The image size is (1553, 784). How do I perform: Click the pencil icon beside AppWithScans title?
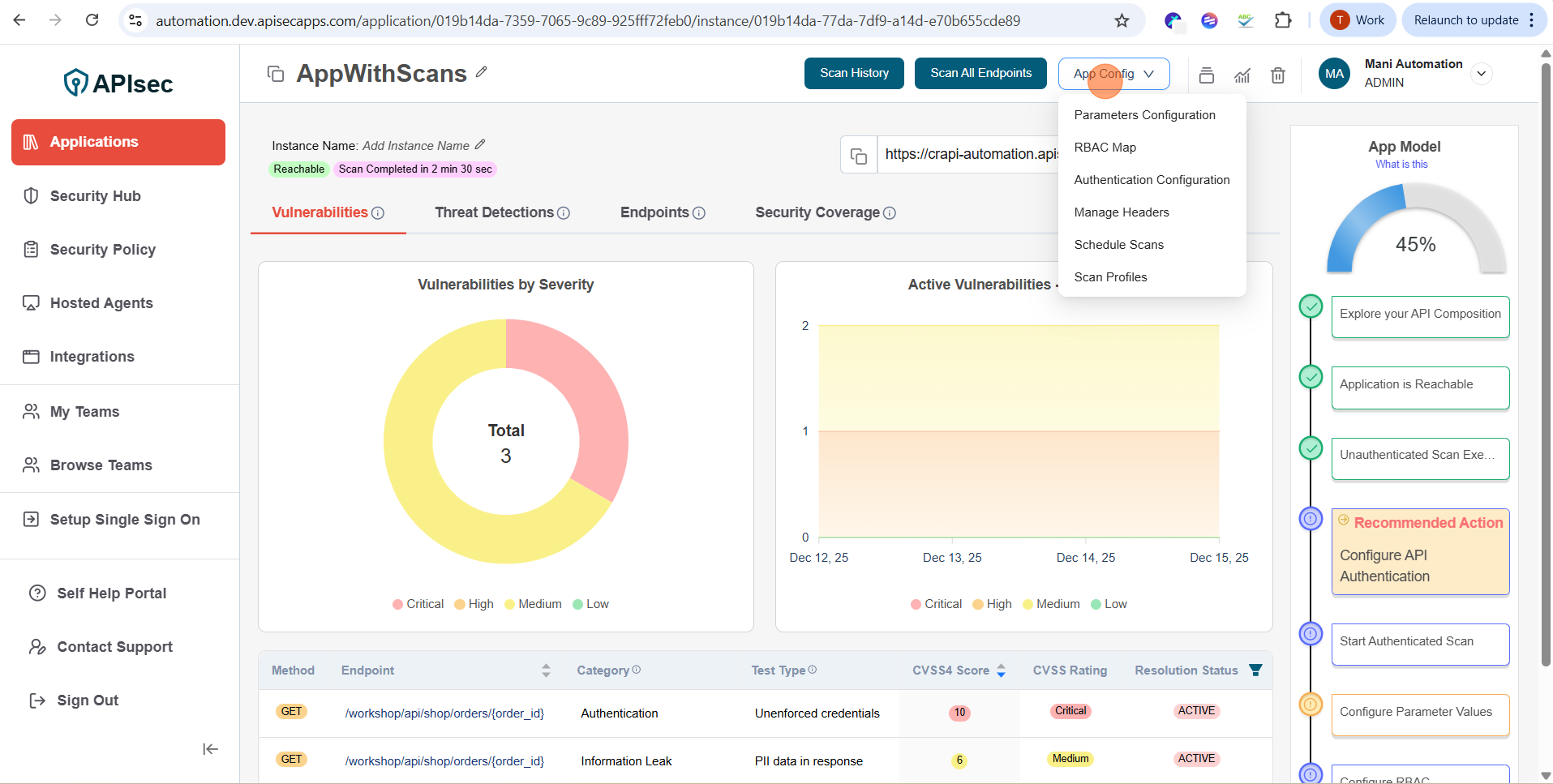click(x=481, y=72)
